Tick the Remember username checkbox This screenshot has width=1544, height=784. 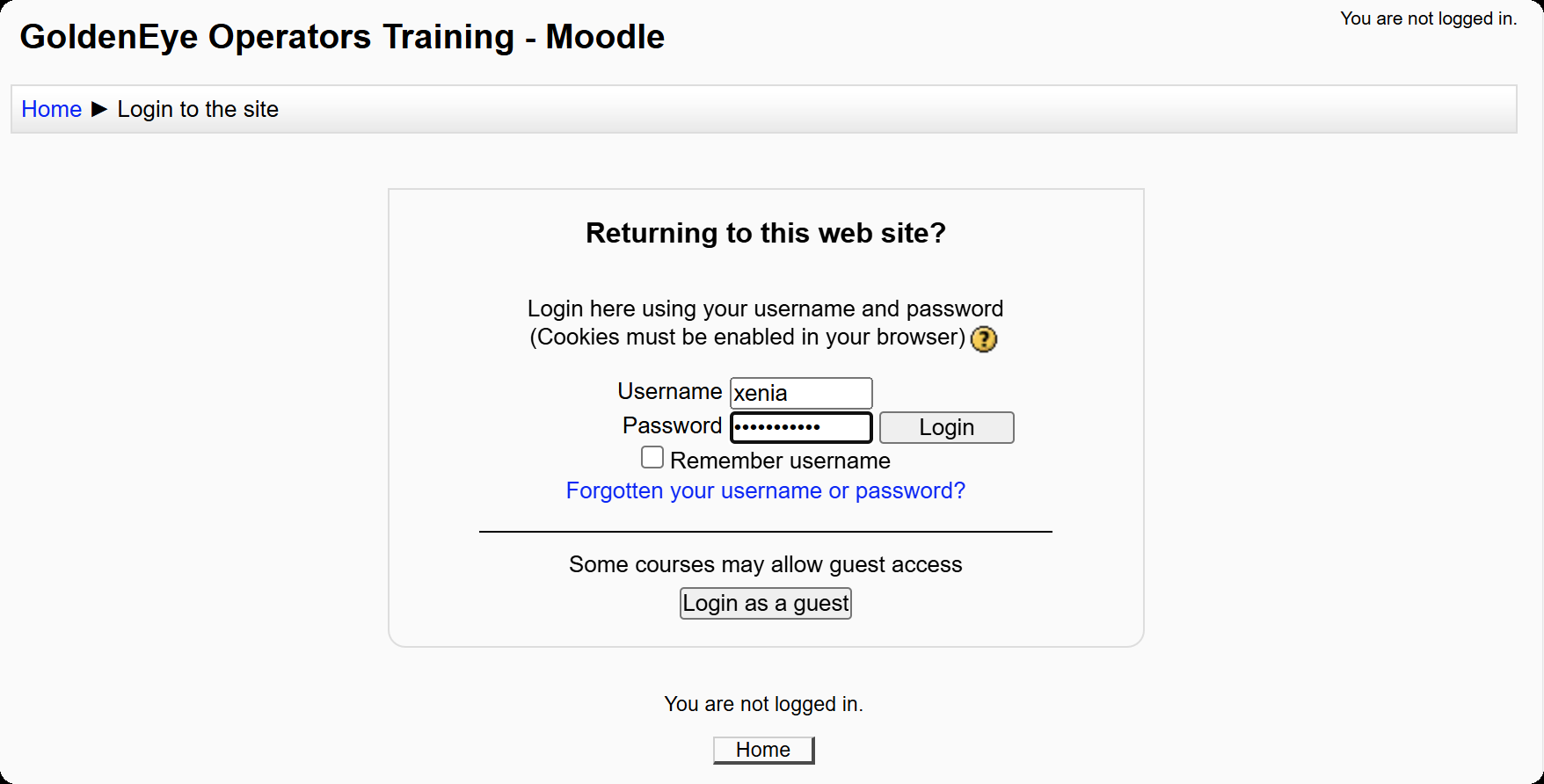pos(652,458)
